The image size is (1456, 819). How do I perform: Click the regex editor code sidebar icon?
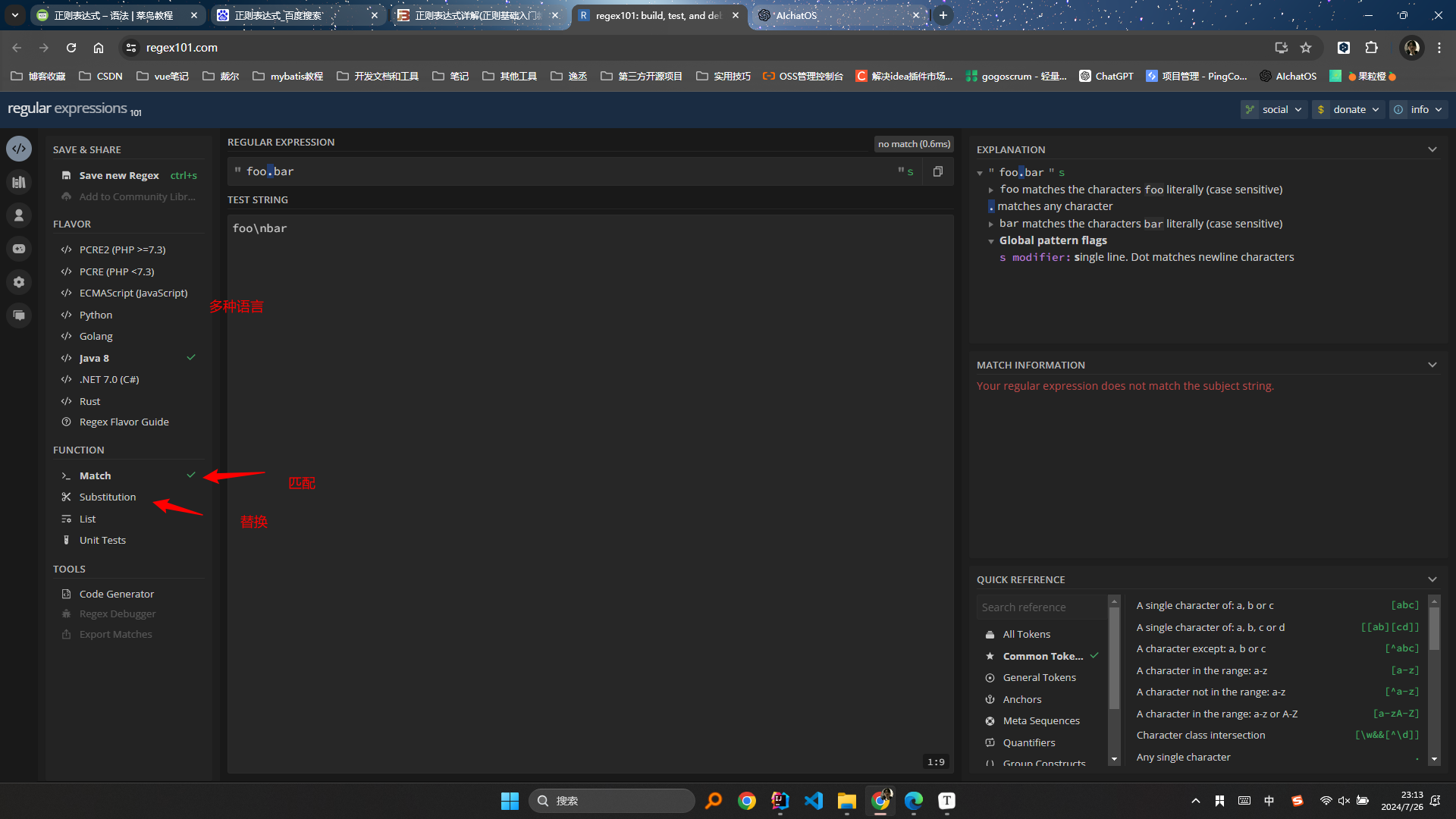[19, 149]
